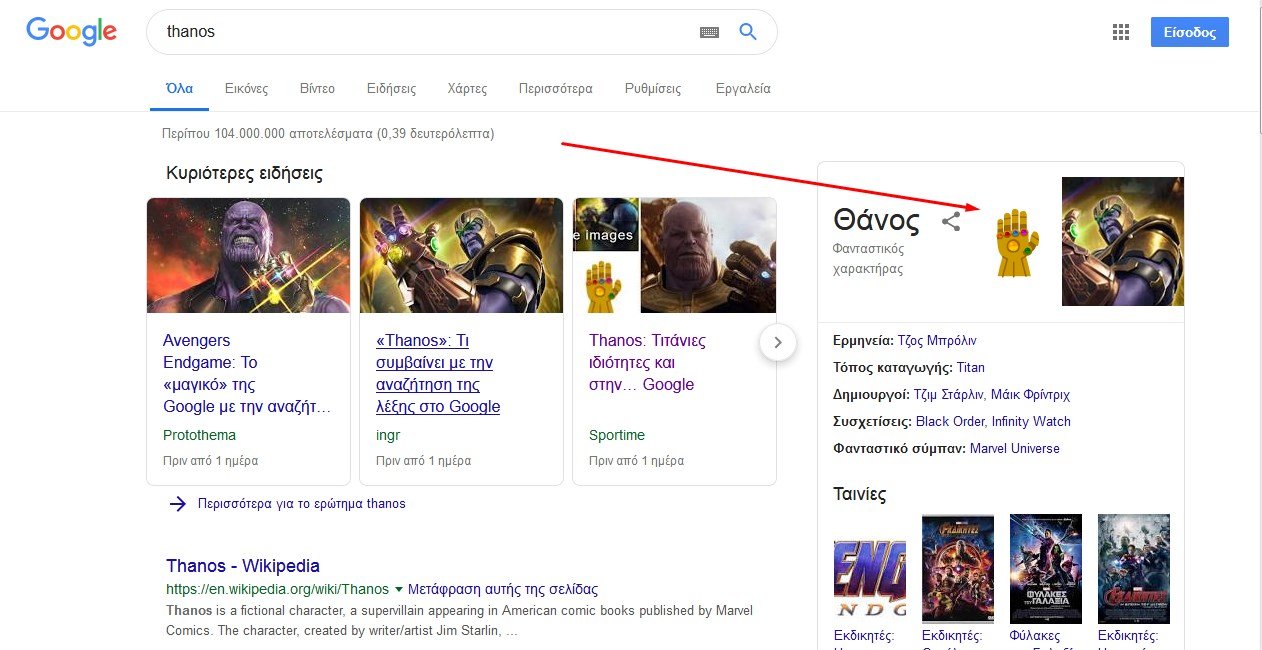Open the Βίντεο tab

317,88
